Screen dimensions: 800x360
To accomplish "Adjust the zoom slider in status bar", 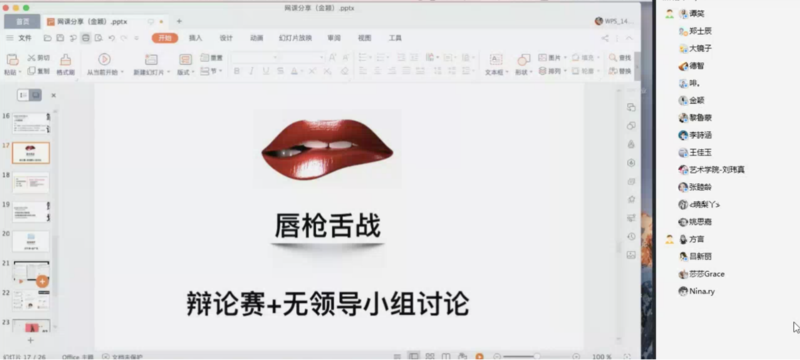I will click(x=536, y=356).
